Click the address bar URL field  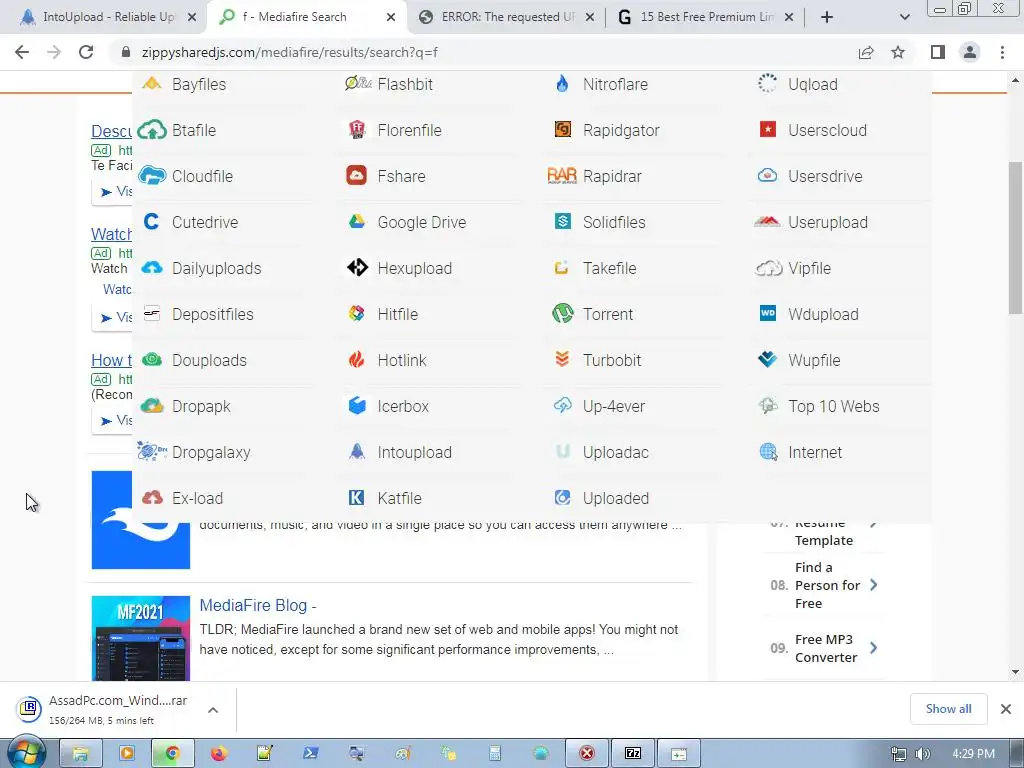click(483, 52)
